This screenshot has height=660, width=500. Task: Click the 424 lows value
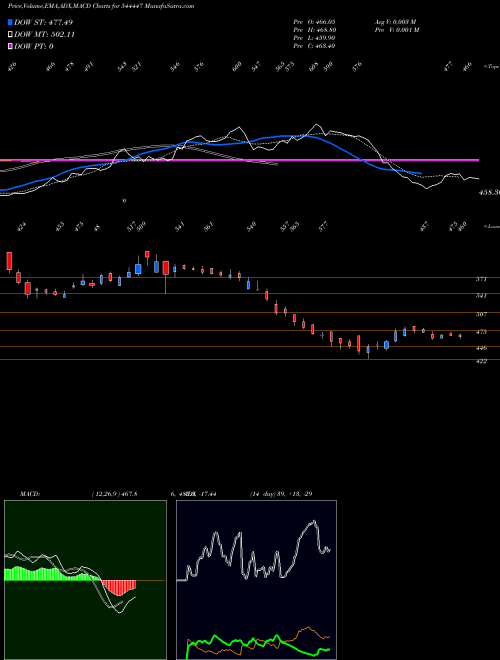21,226
